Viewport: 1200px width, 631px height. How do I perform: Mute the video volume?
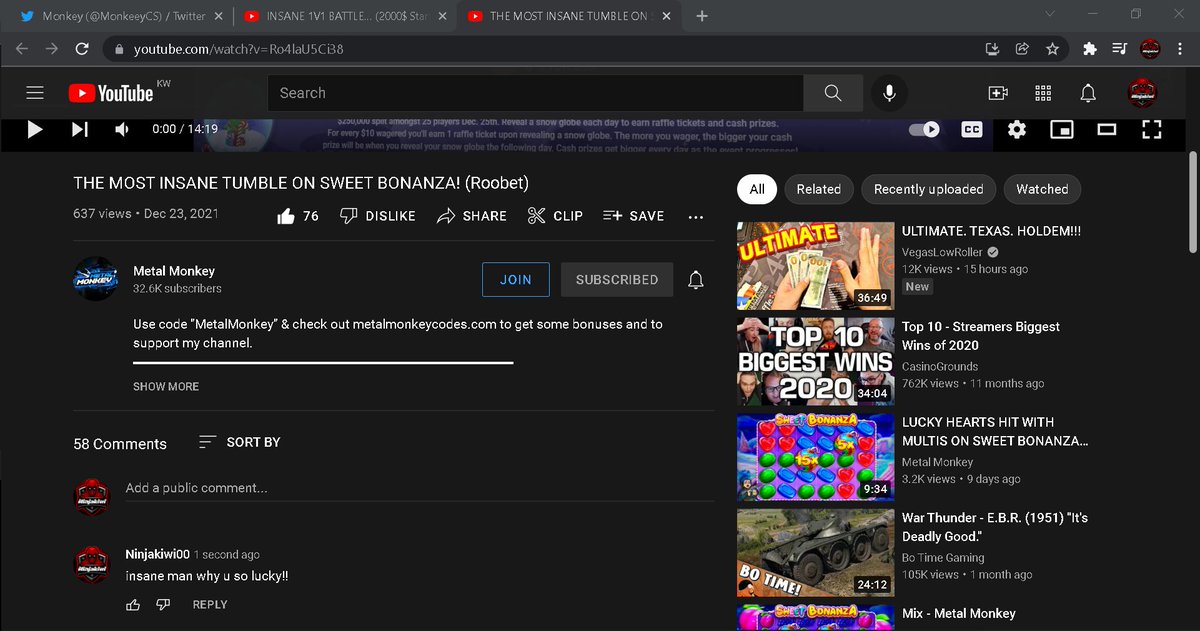coord(122,129)
